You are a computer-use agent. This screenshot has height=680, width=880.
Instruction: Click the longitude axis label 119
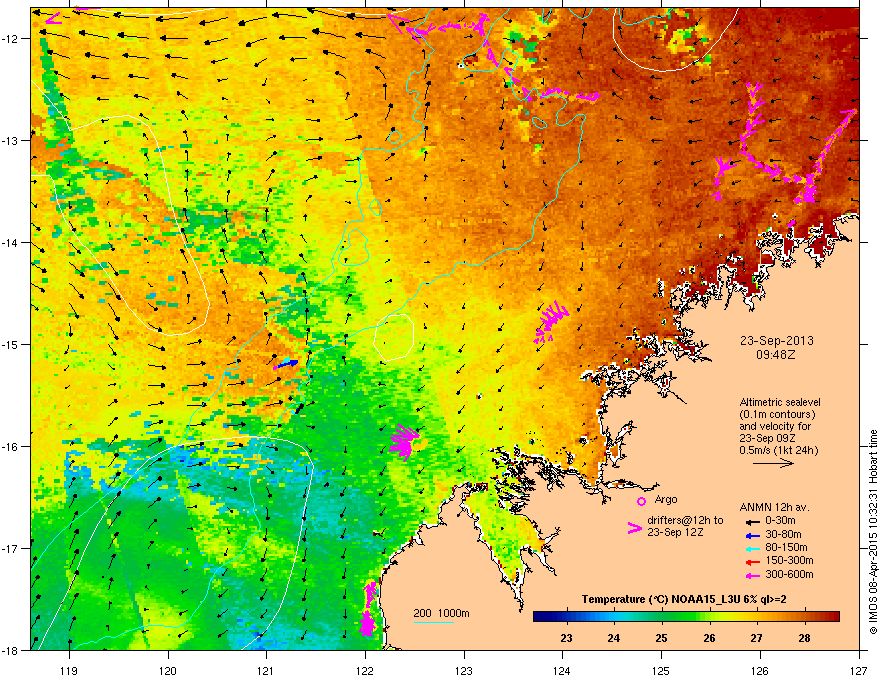69,670
